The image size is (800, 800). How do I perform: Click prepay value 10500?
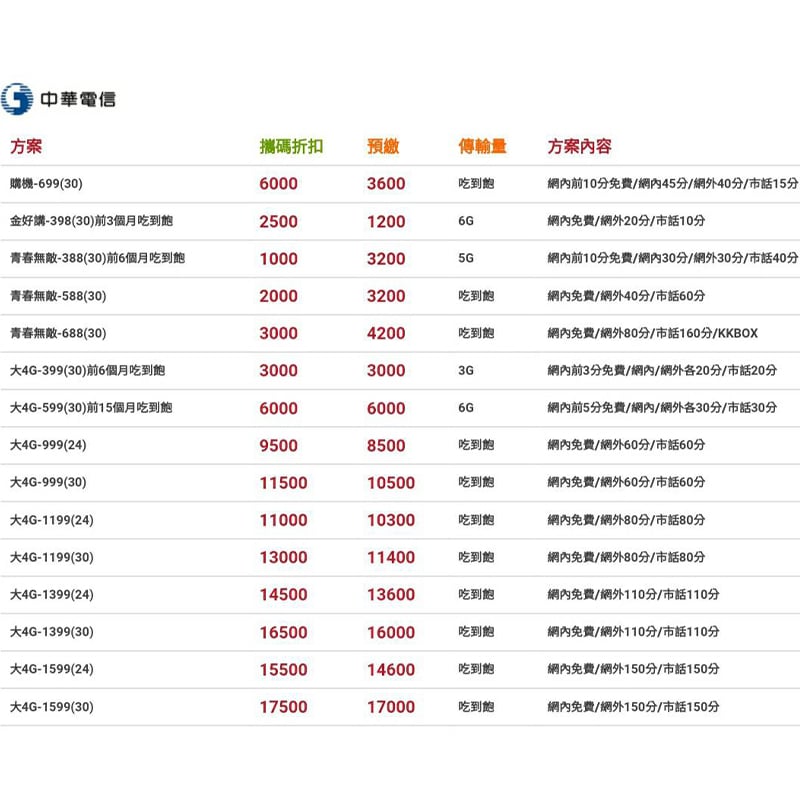[391, 483]
